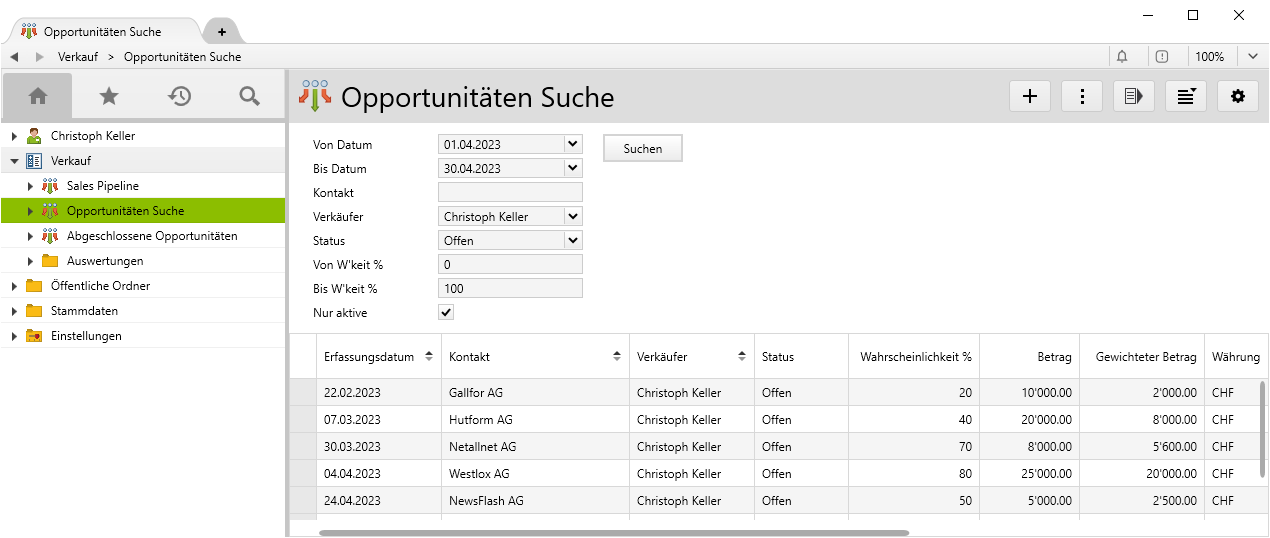
Task: Open the favorites star tab
Action: coord(109,96)
